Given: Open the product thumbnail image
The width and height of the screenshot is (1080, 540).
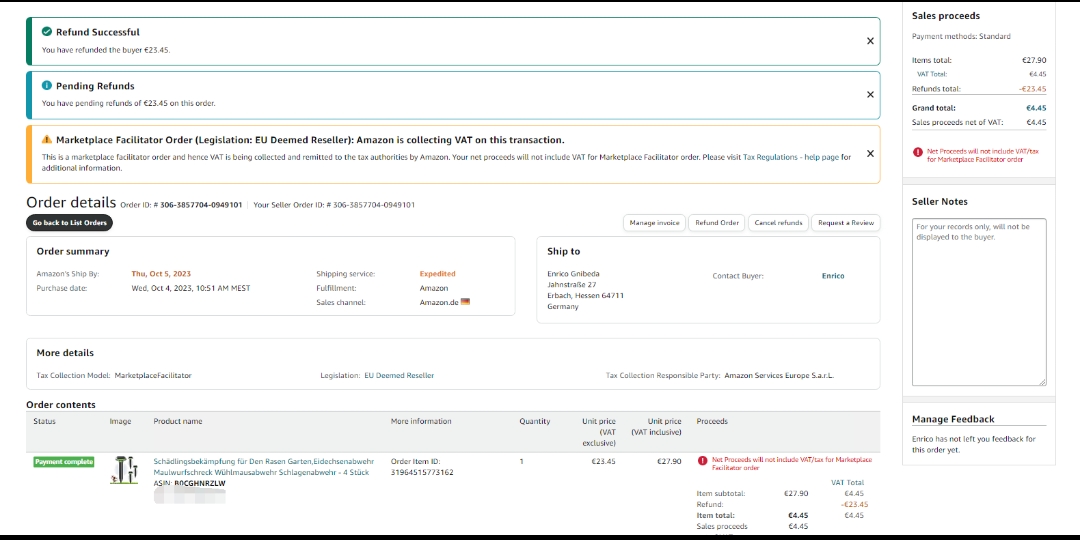Looking at the screenshot, I should tap(124, 470).
